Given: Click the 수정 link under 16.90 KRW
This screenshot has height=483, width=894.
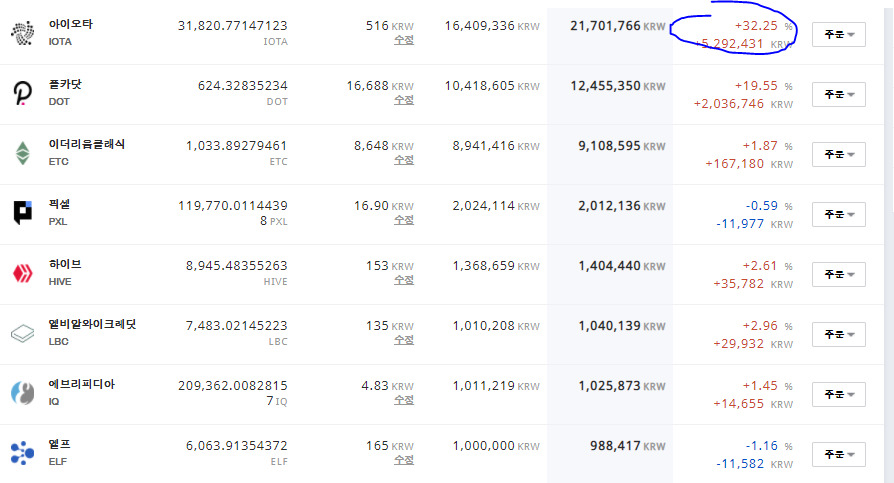Looking at the screenshot, I should click(x=404, y=220).
